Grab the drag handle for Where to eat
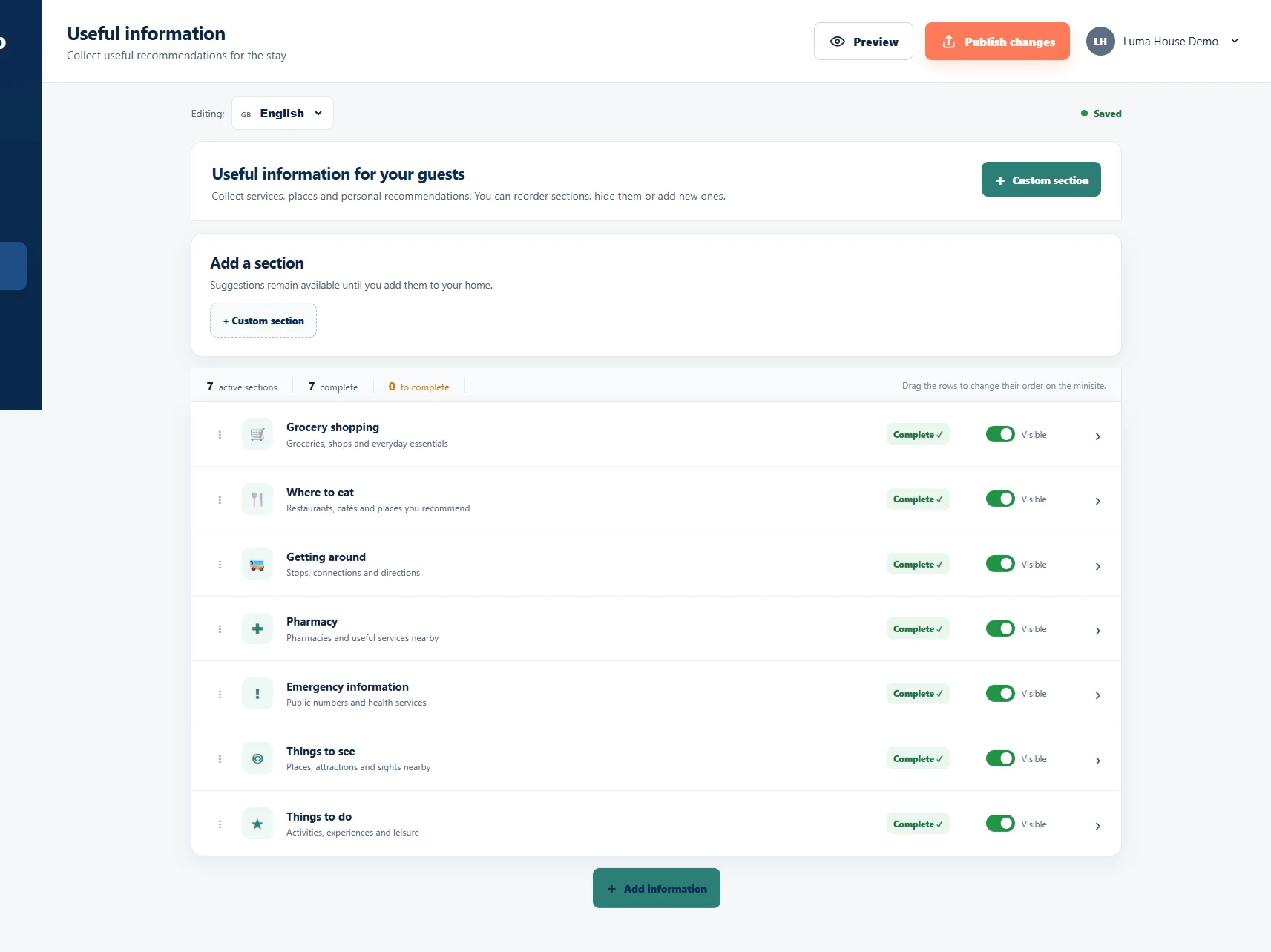The width and height of the screenshot is (1271, 952). pyautogui.click(x=220, y=499)
